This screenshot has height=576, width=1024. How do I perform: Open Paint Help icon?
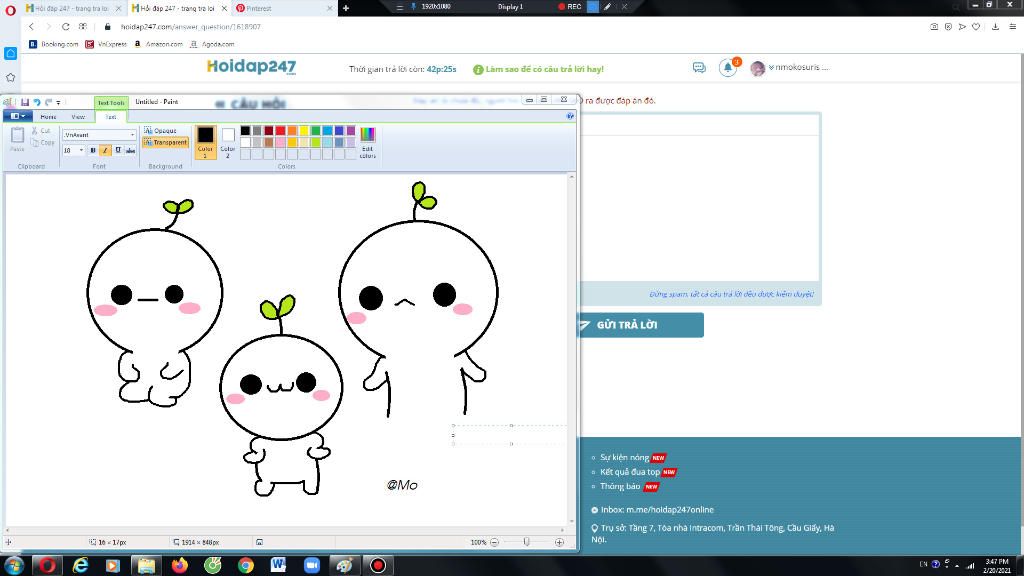click(570, 116)
